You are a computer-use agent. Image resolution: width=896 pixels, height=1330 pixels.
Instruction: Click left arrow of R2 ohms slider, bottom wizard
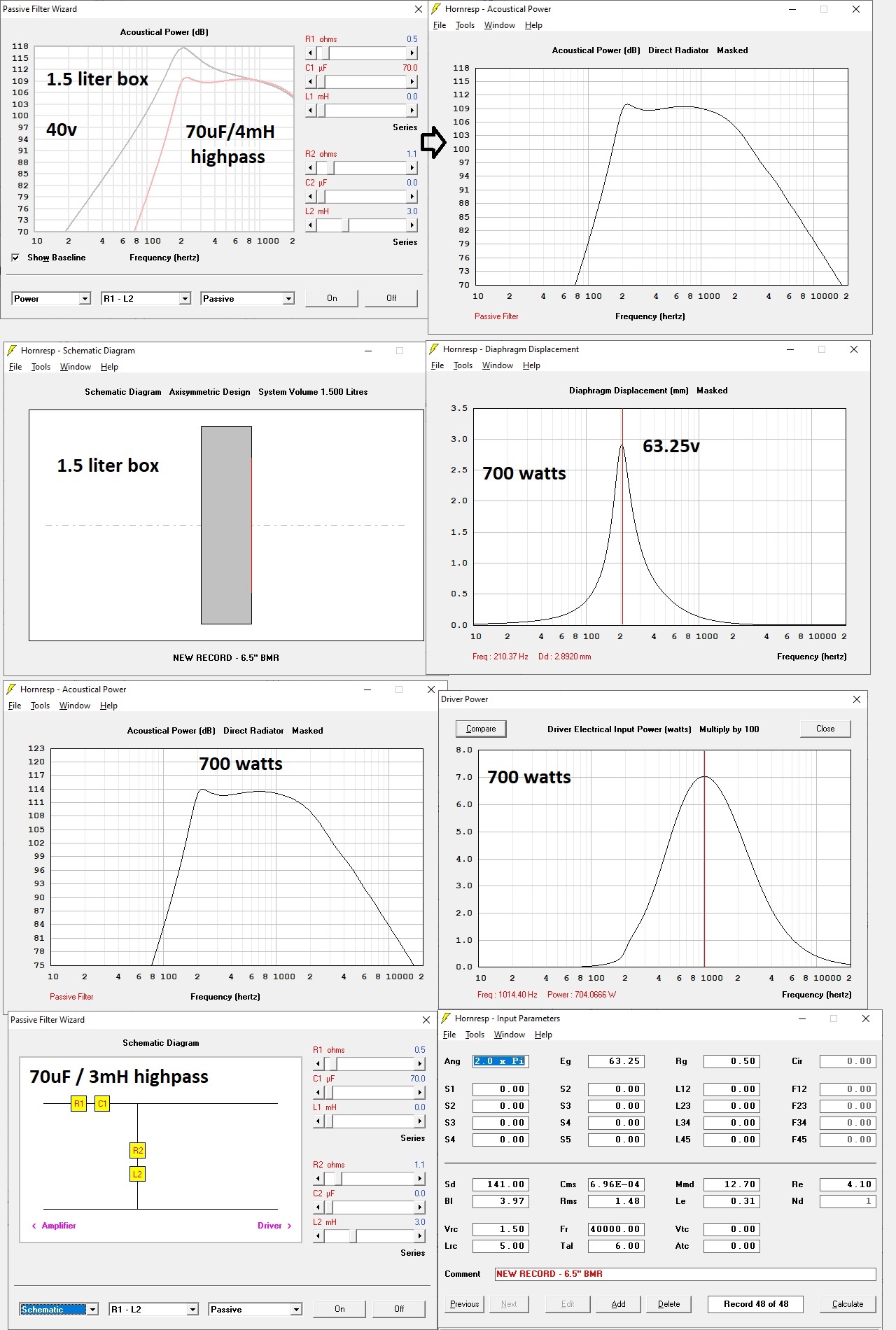(318, 1179)
